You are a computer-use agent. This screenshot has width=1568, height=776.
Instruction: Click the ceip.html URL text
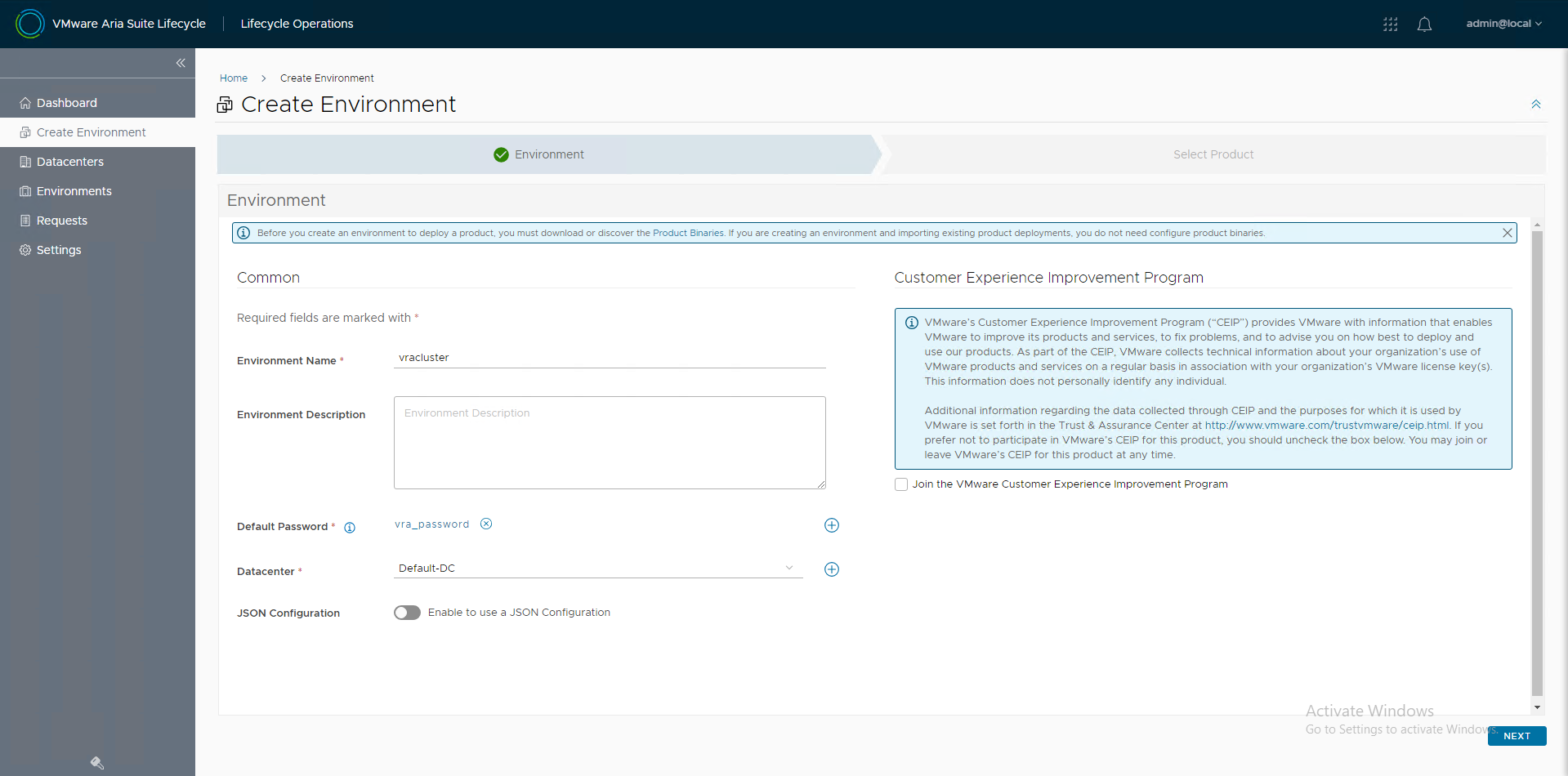1327,426
